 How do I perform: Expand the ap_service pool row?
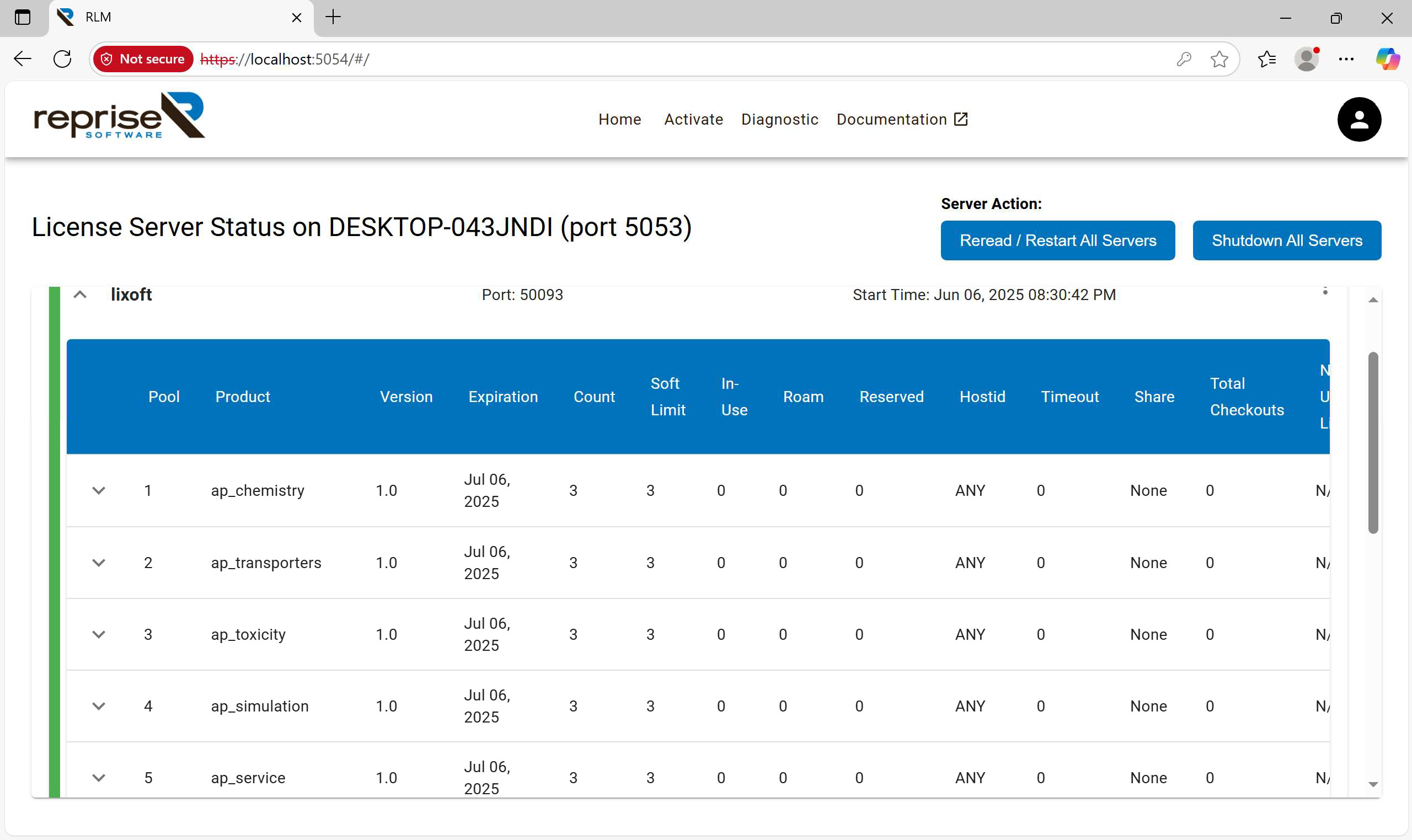99,778
